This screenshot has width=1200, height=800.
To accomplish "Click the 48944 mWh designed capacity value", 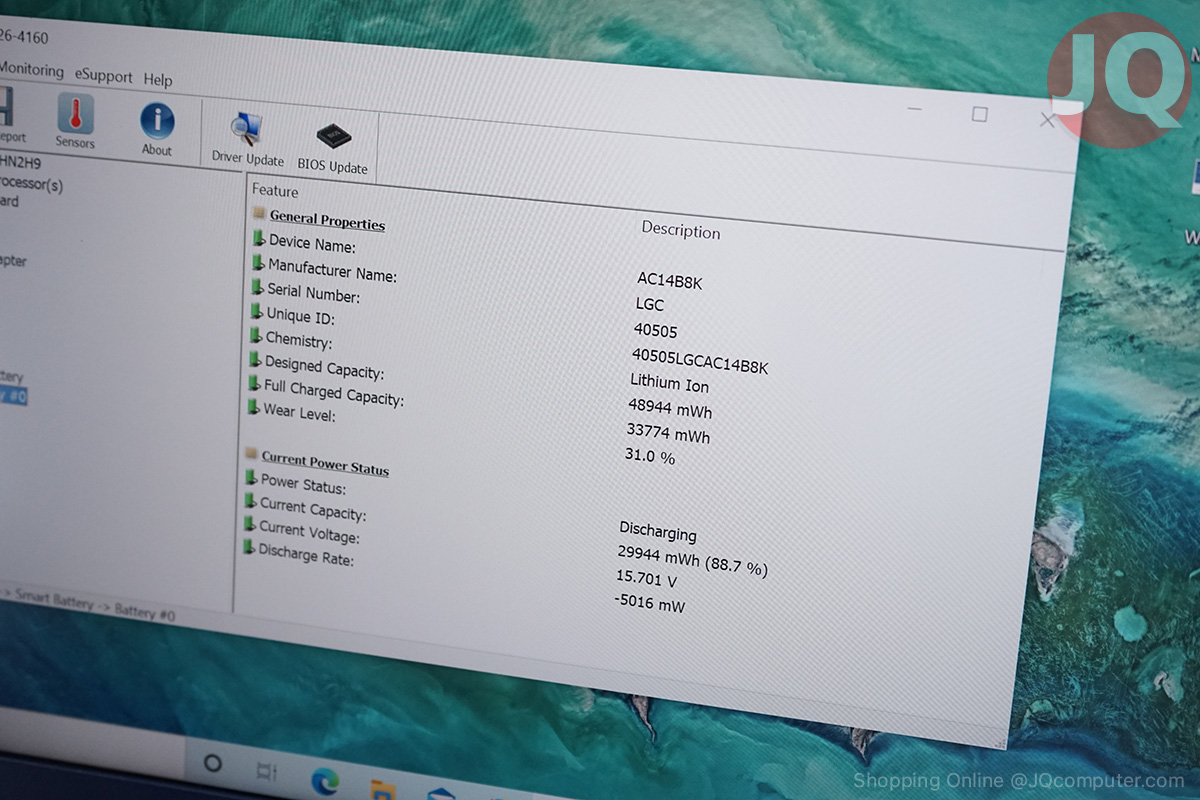I will (x=670, y=408).
